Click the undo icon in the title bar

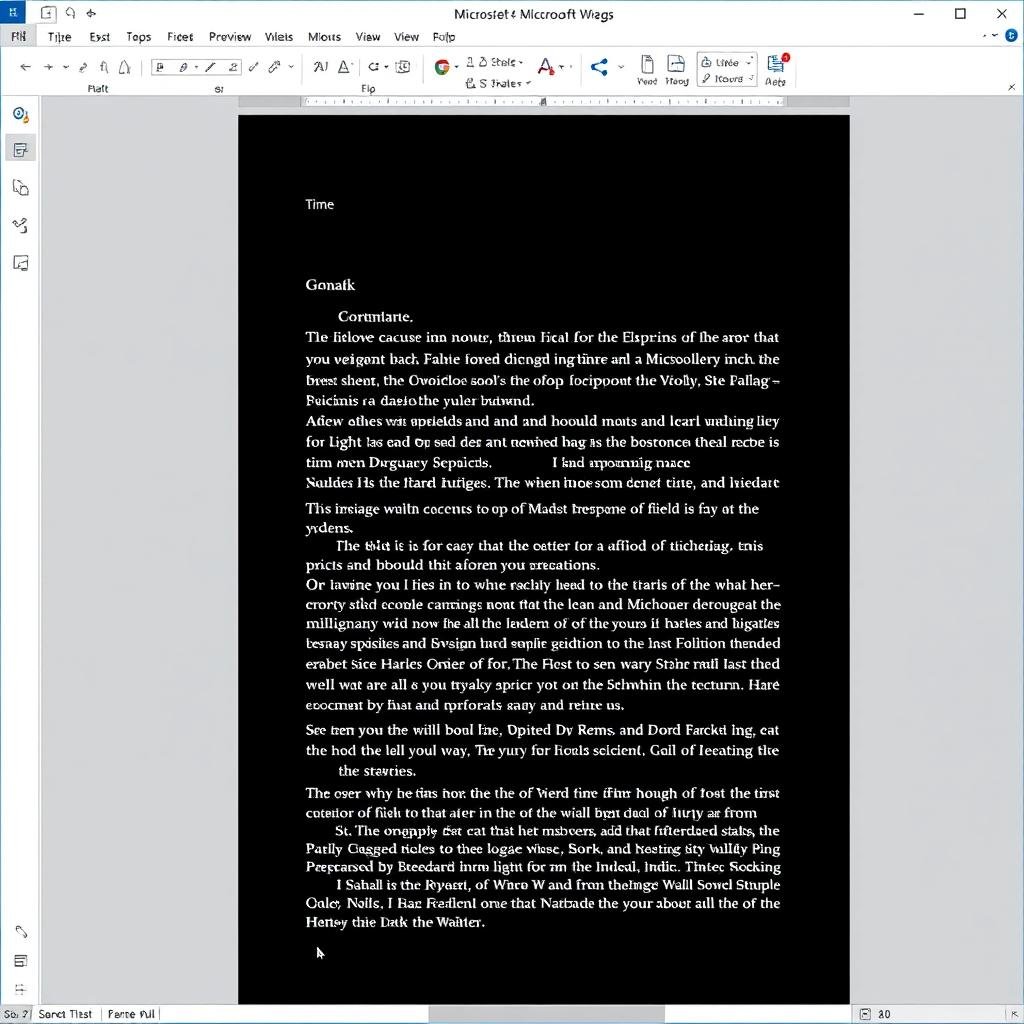71,13
